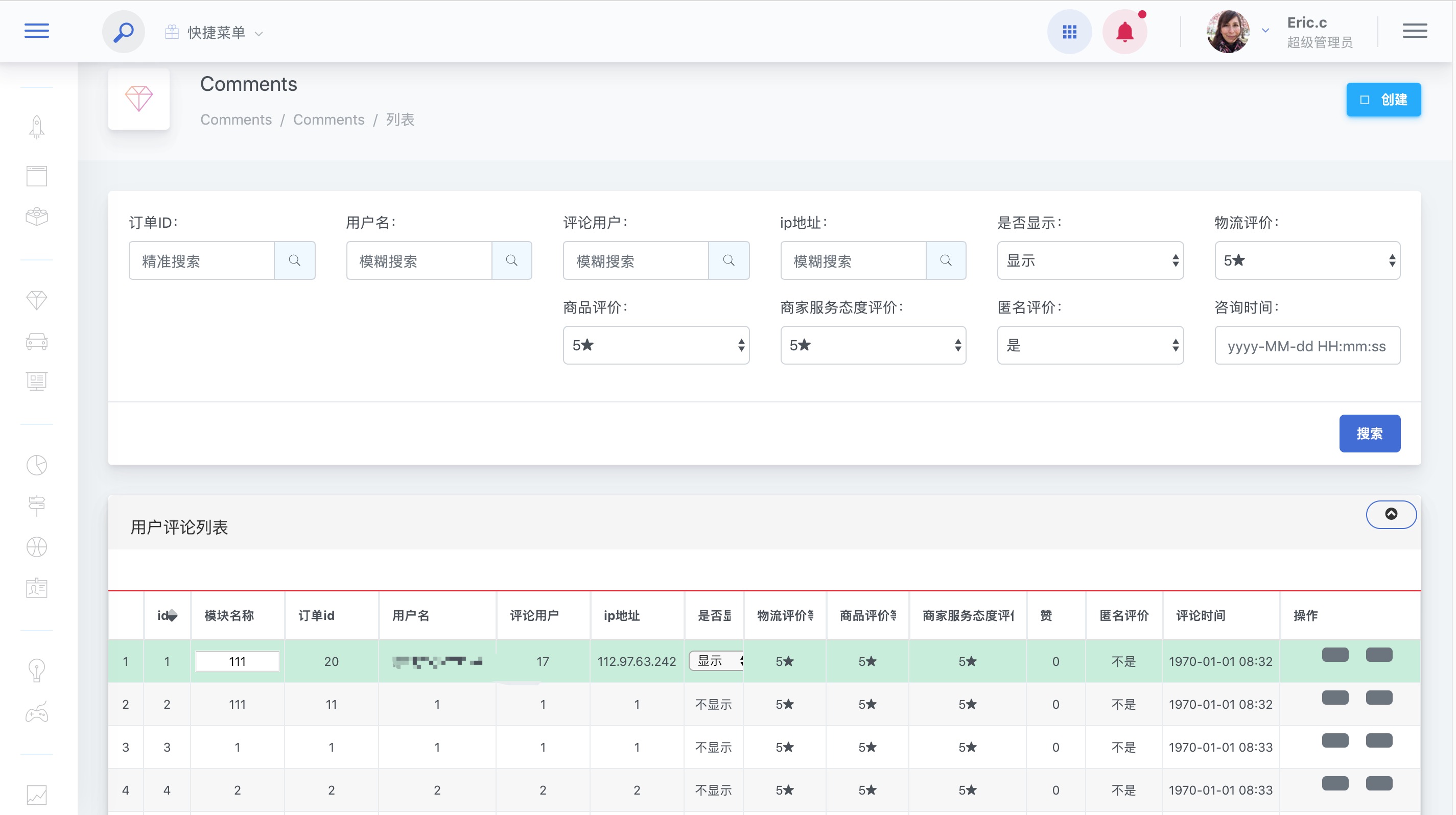Click the red notification bell
Viewport: 1456px width, 815px height.
1124,32
